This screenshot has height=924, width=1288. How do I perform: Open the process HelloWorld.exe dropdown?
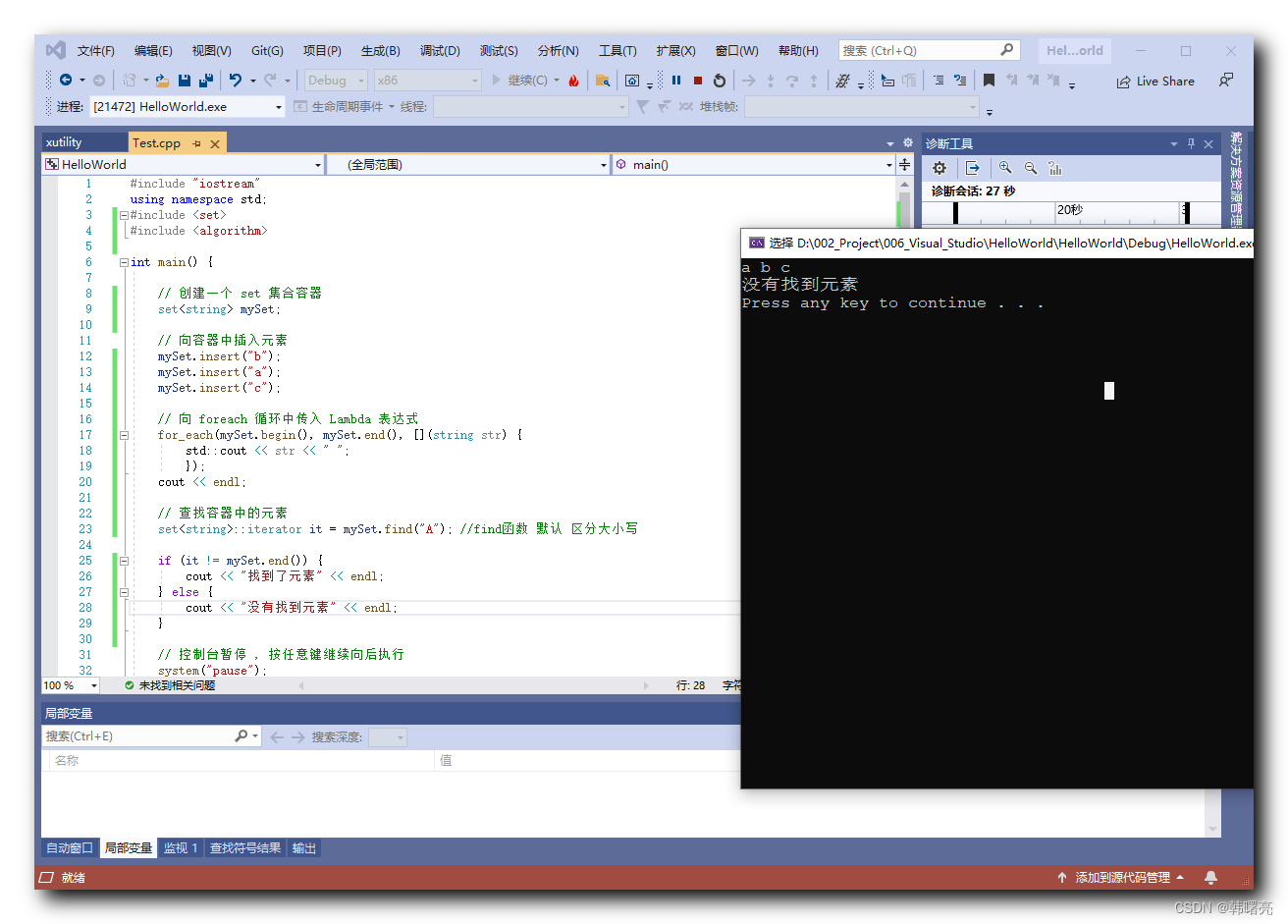click(188, 106)
